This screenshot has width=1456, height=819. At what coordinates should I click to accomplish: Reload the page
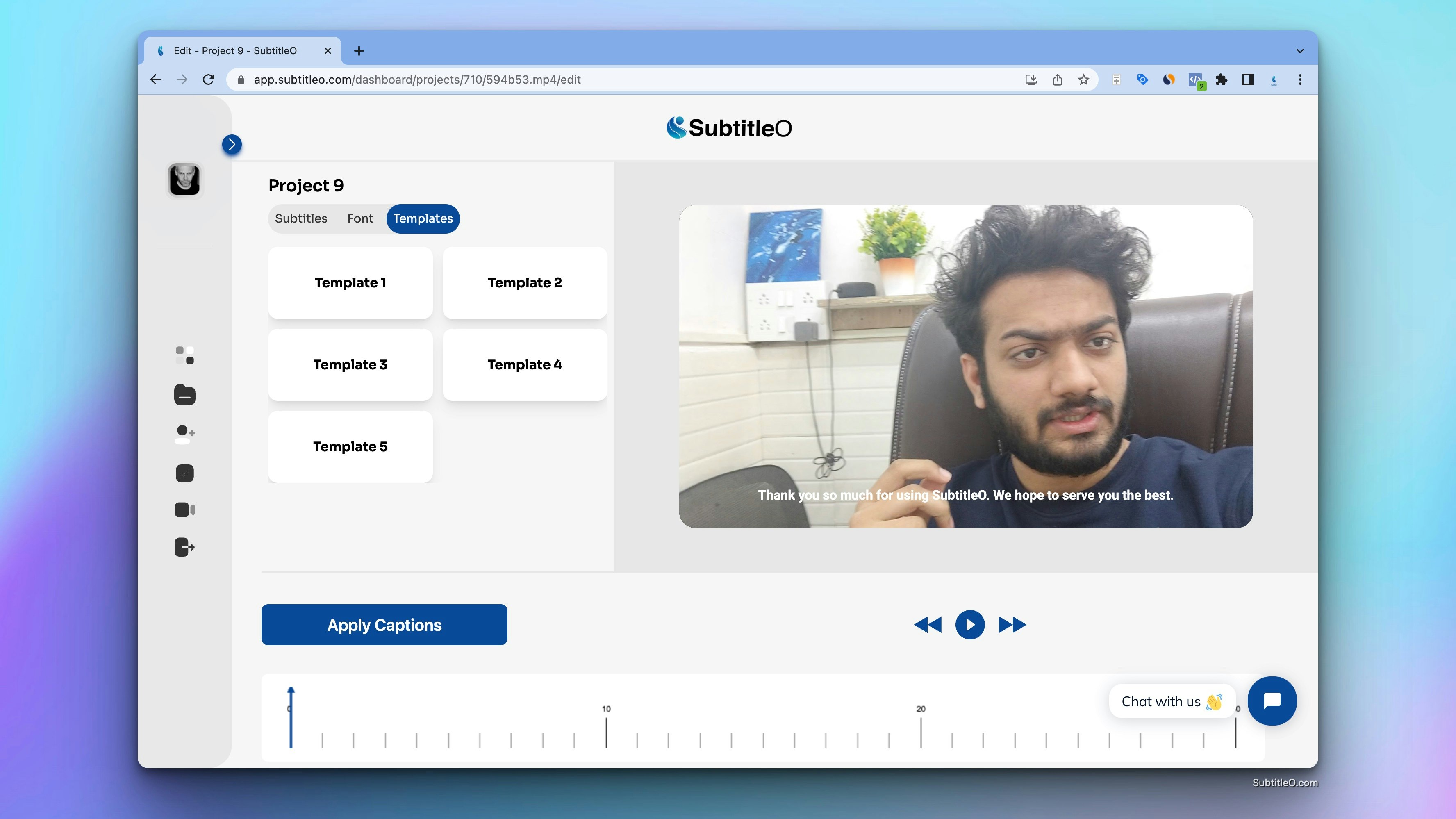coord(209,80)
